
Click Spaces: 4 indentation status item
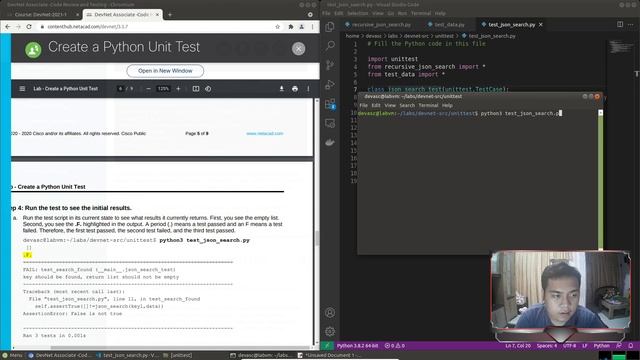click(547, 346)
